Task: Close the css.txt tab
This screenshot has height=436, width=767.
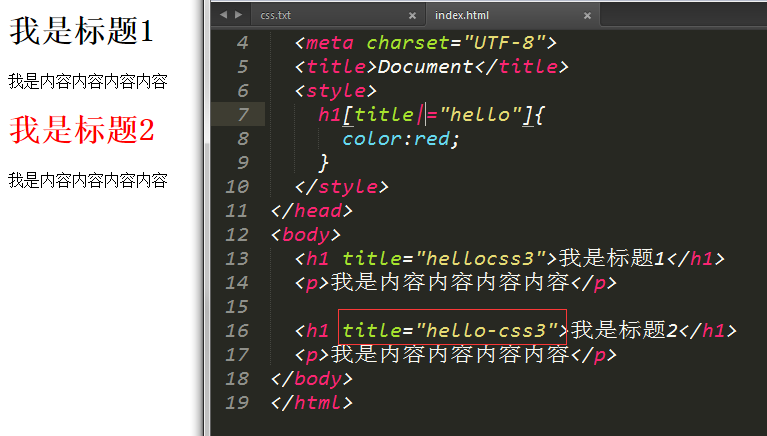Action: pos(412,16)
